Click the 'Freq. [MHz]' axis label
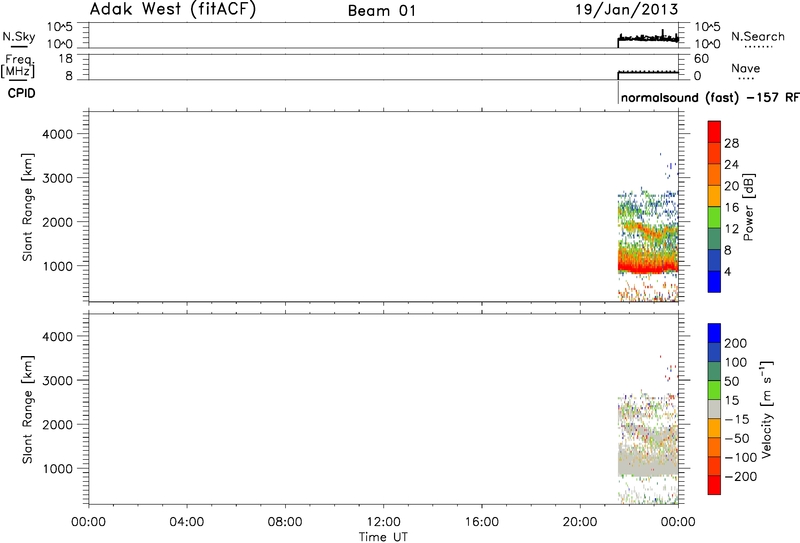The height and width of the screenshot is (543, 800). pos(18,65)
